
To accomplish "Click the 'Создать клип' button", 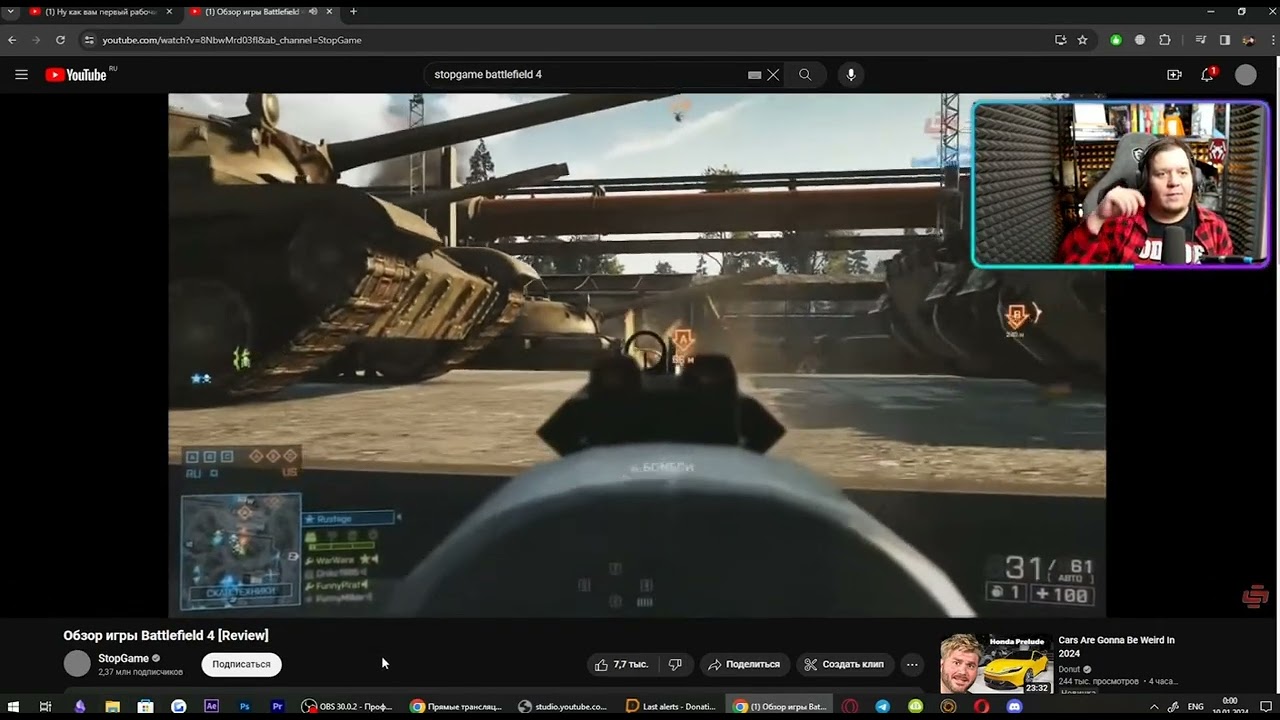I will pyautogui.click(x=844, y=664).
